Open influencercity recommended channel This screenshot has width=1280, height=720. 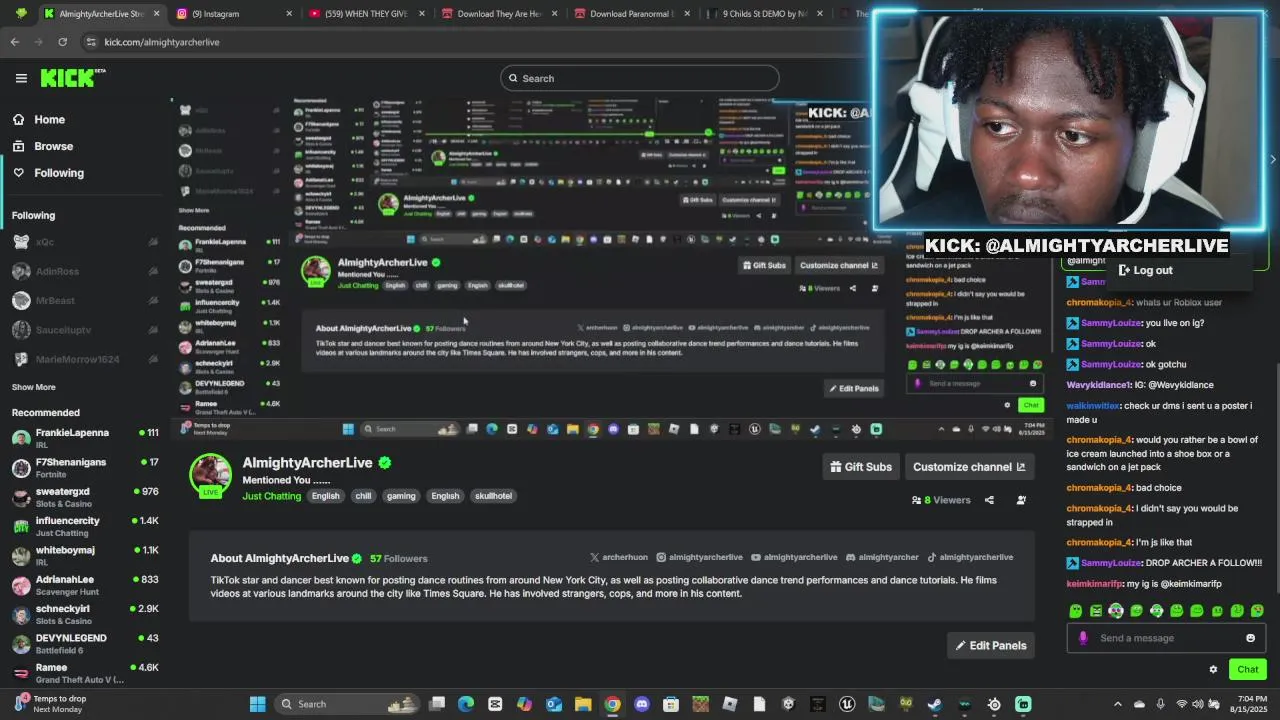85,525
